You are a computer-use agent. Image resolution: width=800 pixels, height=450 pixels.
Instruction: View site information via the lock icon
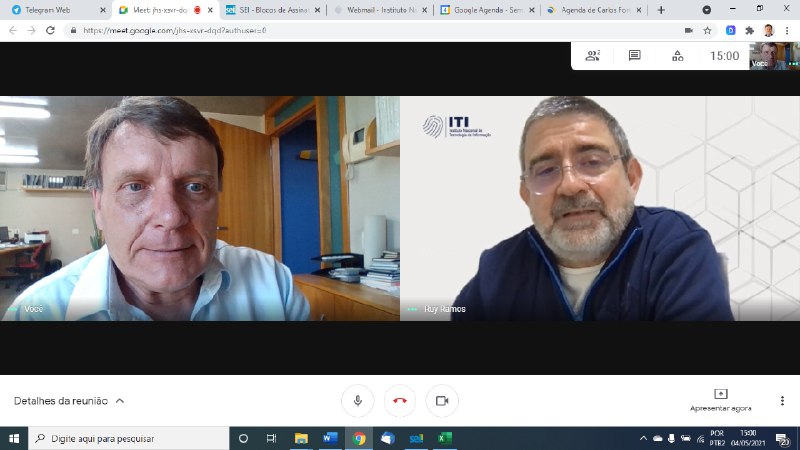point(73,31)
